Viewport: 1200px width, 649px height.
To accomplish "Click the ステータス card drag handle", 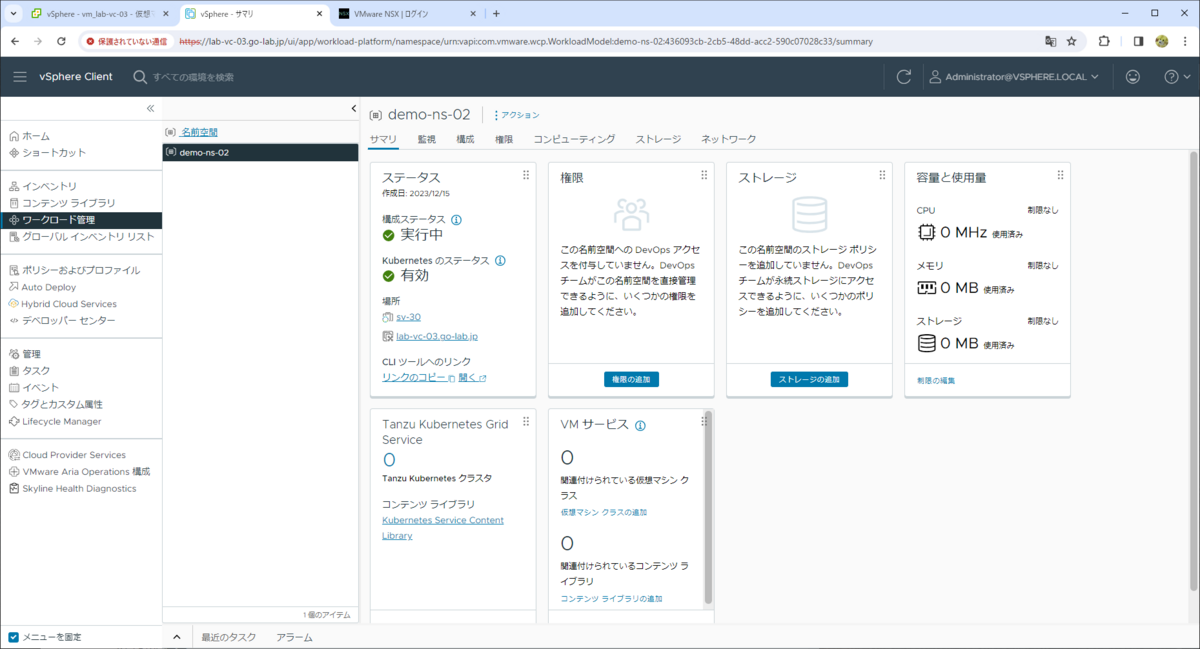I will [x=526, y=175].
